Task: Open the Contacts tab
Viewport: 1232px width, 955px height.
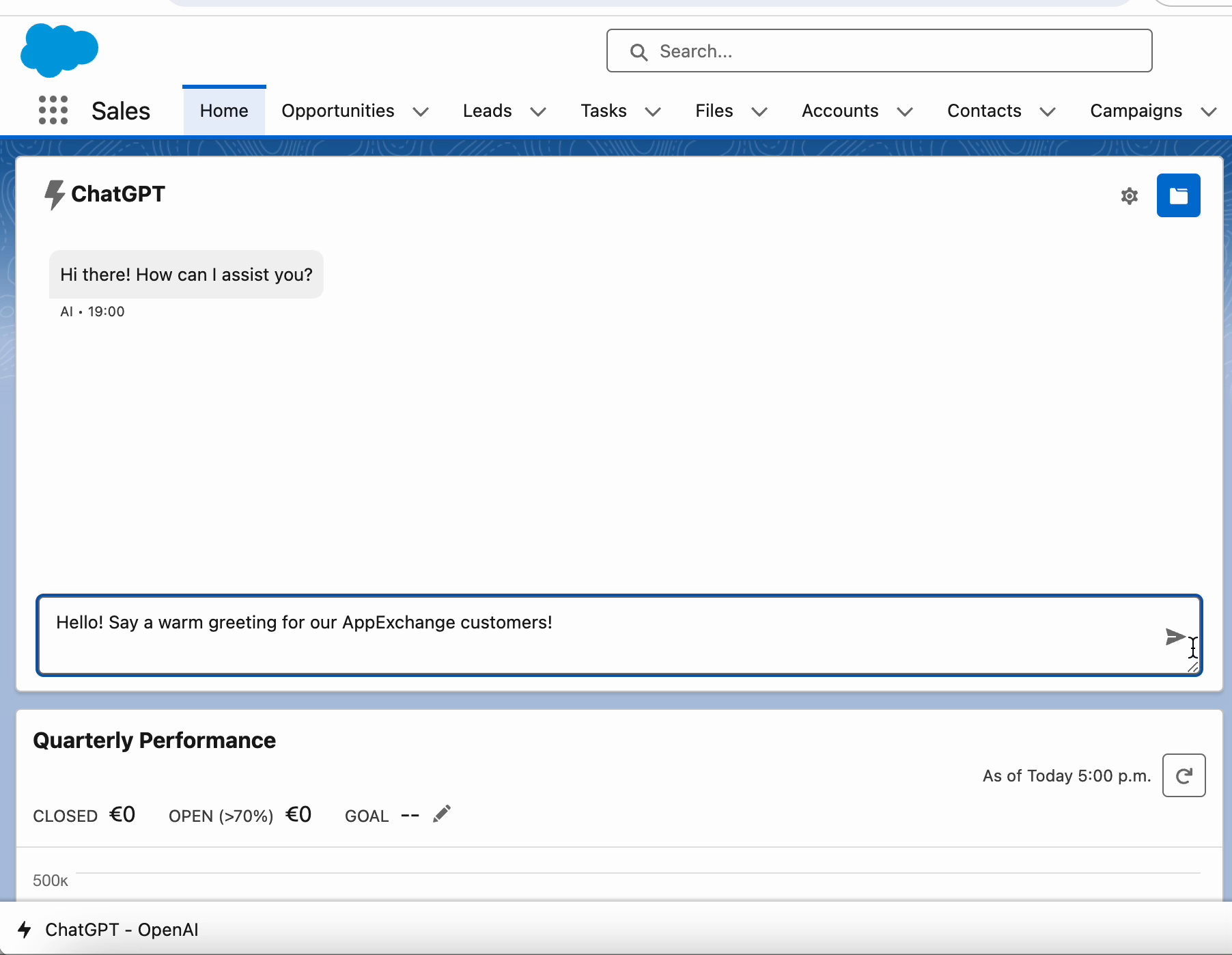Action: (984, 111)
